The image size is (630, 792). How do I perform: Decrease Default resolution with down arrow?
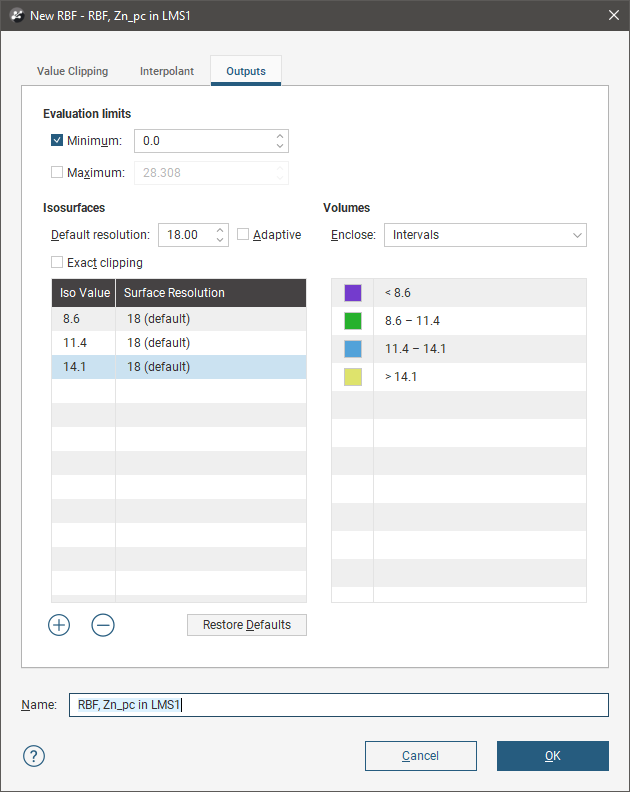click(220, 240)
